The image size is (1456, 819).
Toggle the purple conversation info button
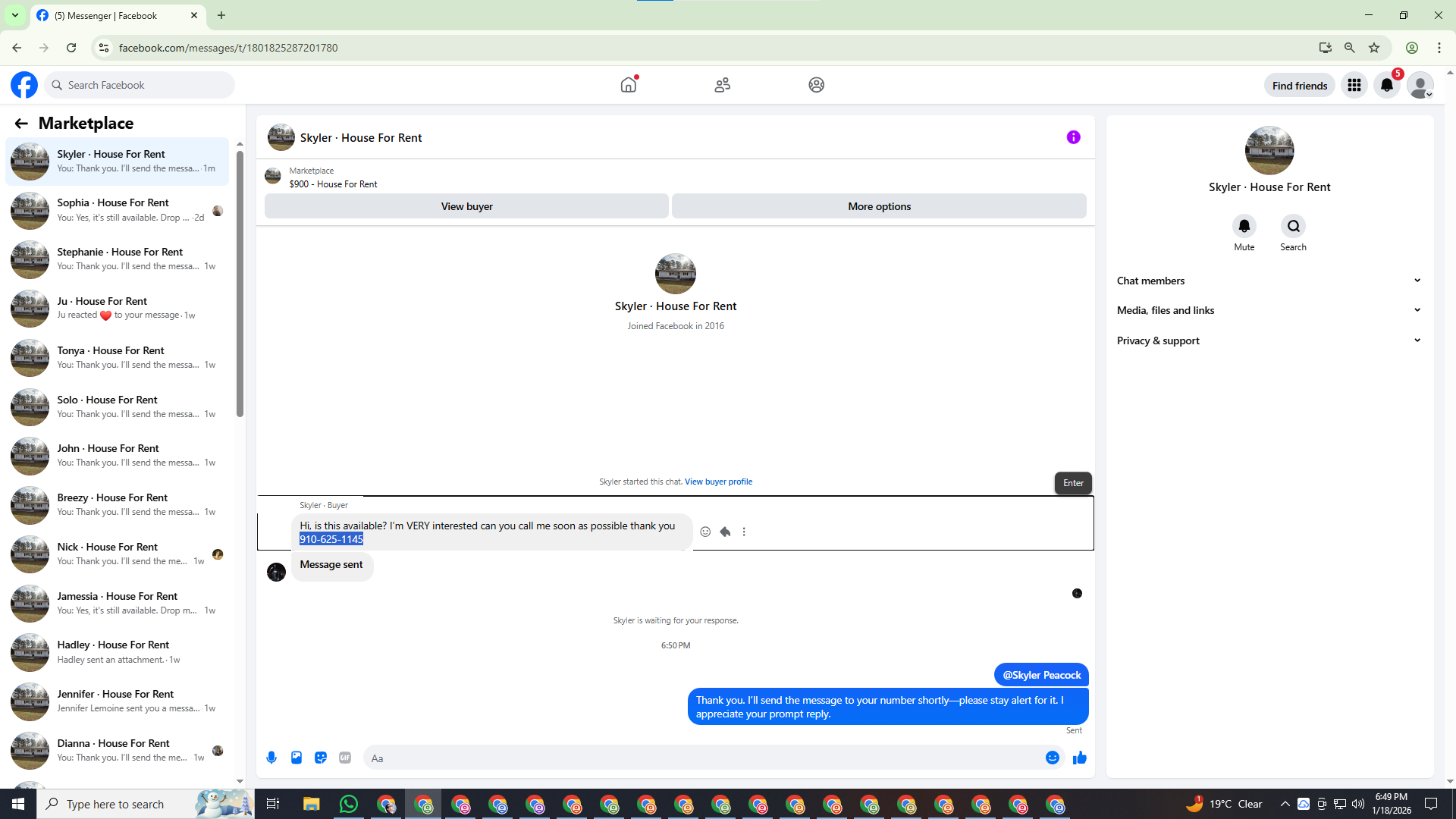[1073, 137]
